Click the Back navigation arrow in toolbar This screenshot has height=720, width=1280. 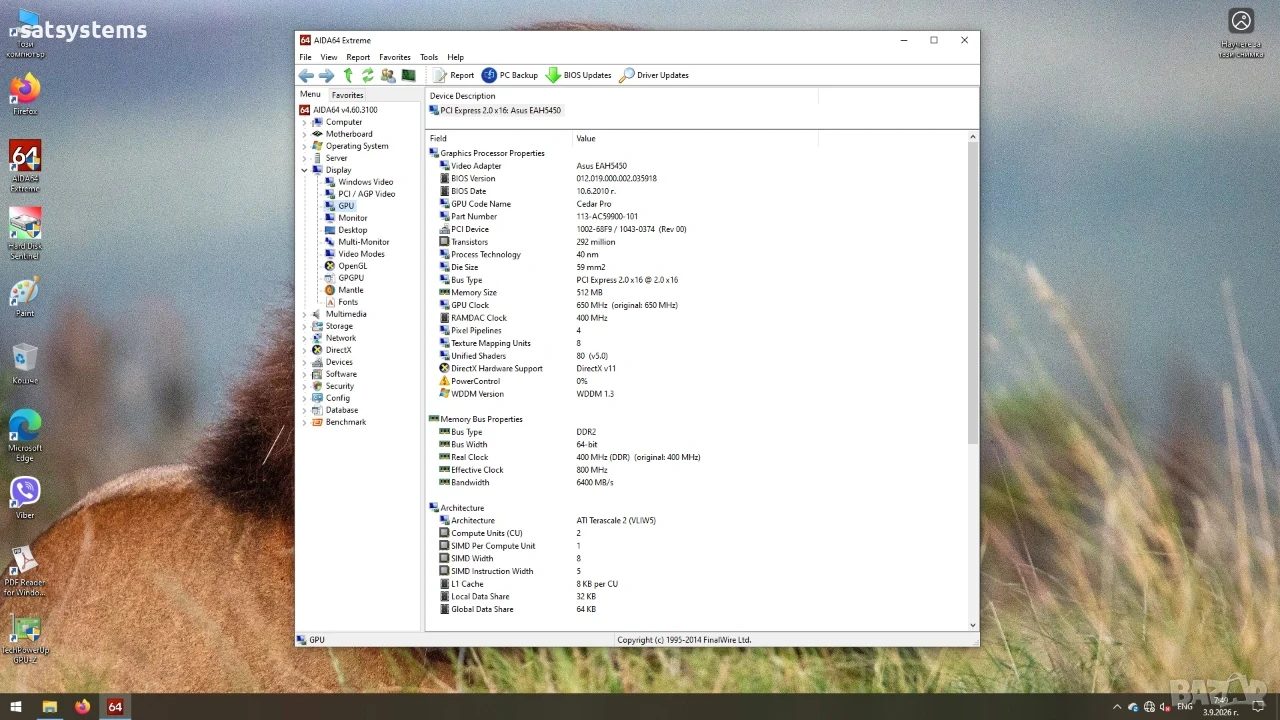tap(306, 75)
